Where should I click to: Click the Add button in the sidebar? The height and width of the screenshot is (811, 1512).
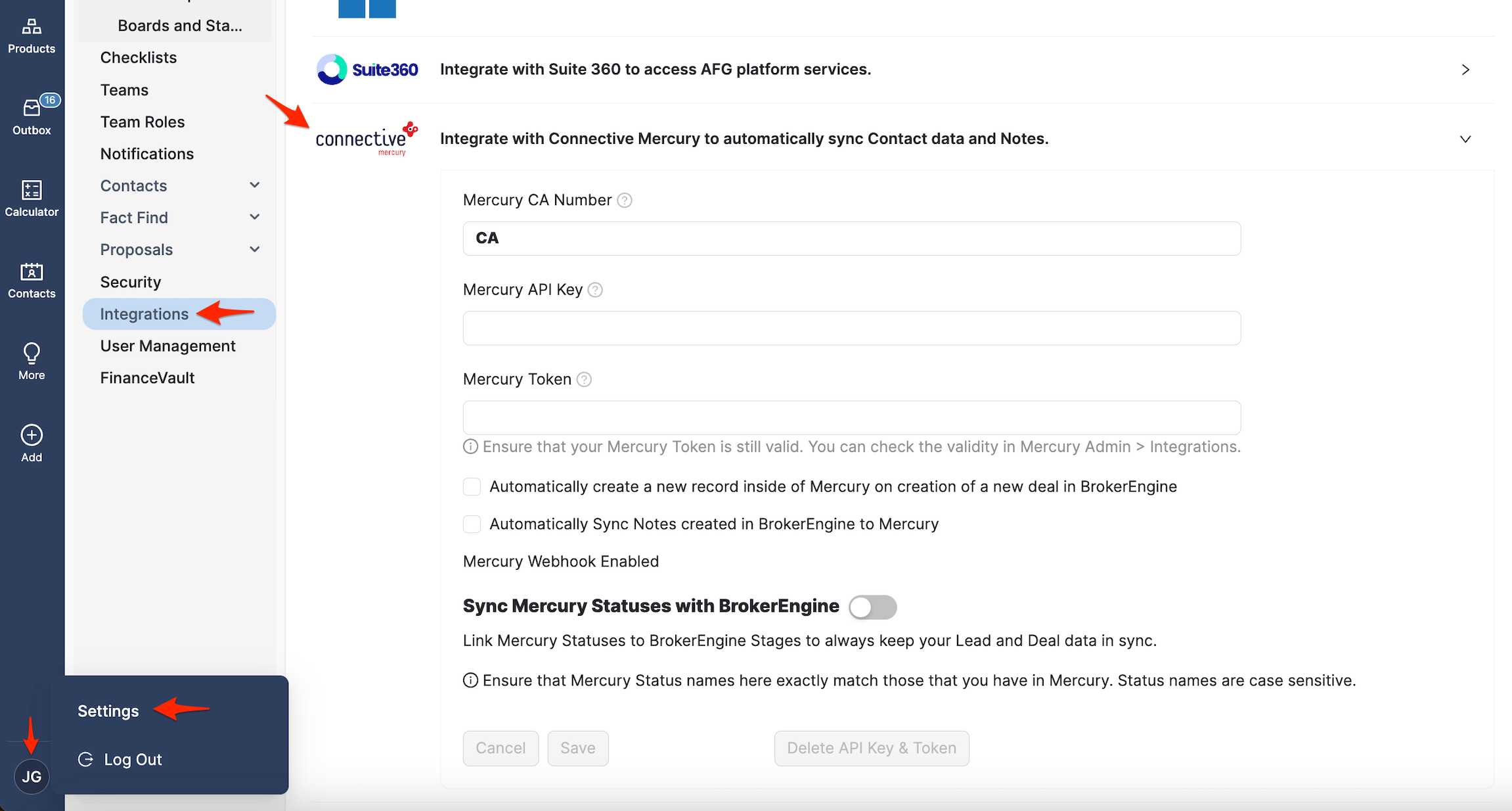31,440
